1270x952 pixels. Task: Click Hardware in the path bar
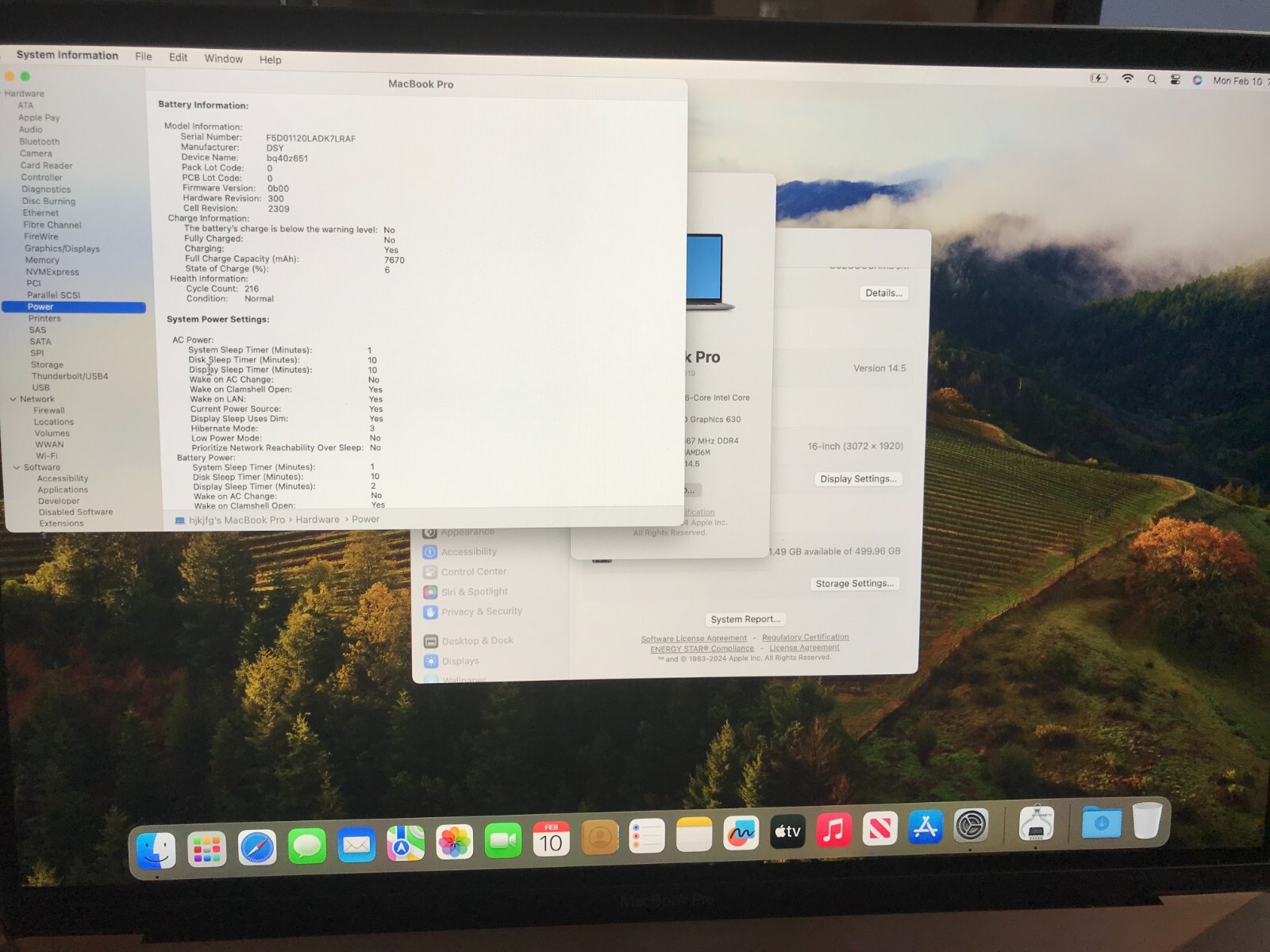point(317,520)
